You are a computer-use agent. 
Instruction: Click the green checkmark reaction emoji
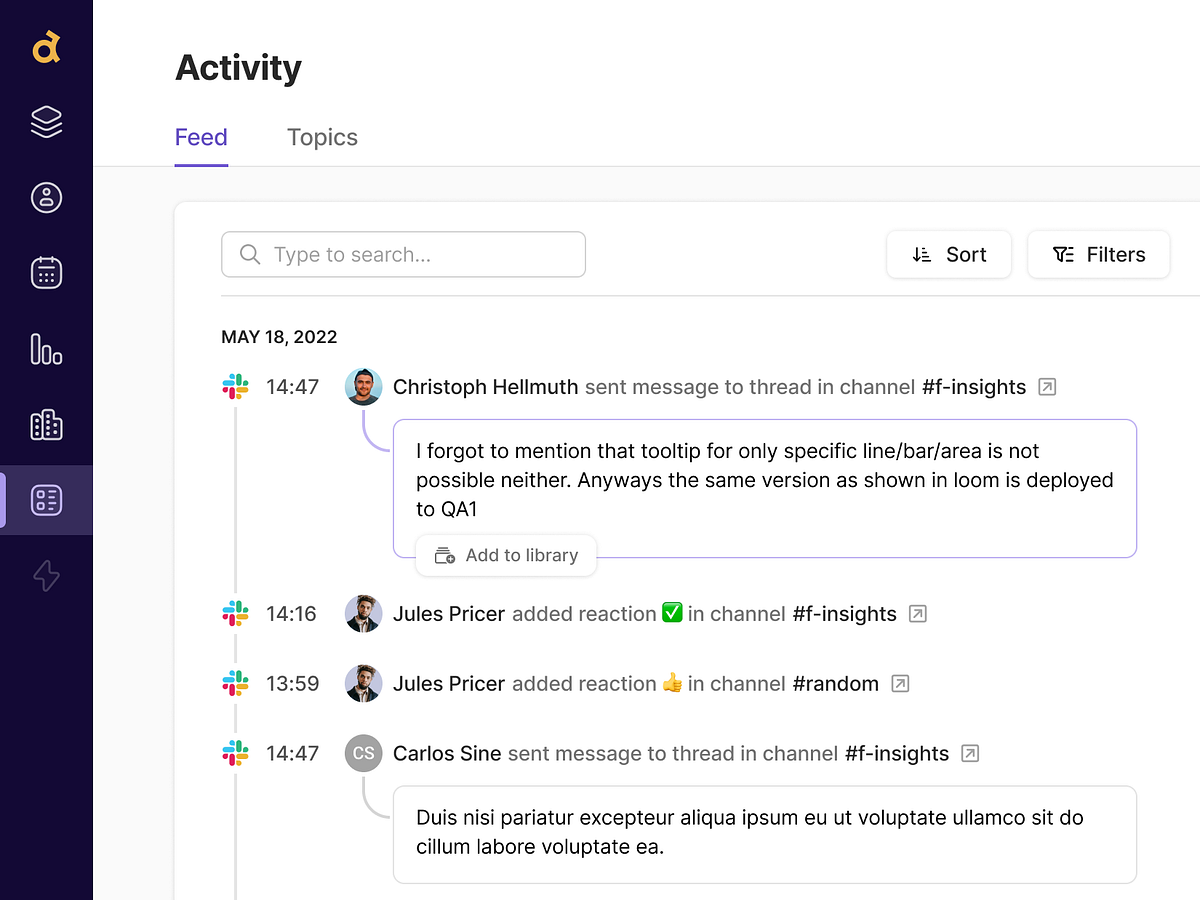click(x=672, y=612)
